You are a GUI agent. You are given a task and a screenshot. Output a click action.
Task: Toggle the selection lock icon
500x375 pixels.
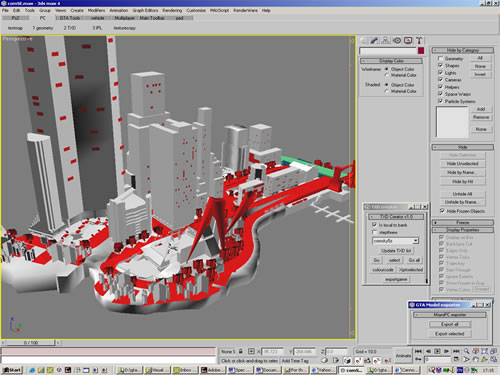[x=241, y=351]
